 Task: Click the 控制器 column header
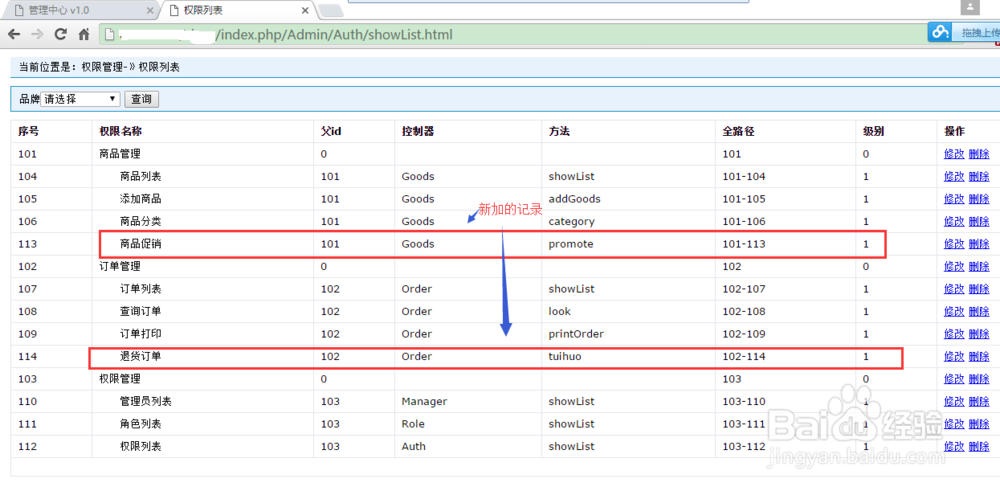[418, 131]
